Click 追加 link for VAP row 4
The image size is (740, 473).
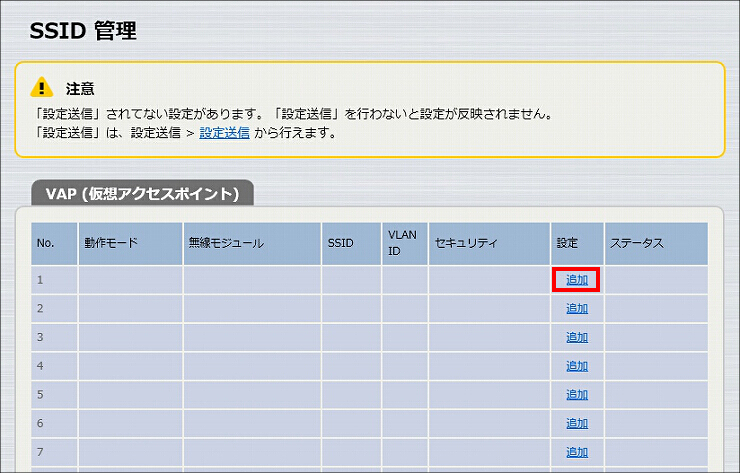[x=577, y=366]
